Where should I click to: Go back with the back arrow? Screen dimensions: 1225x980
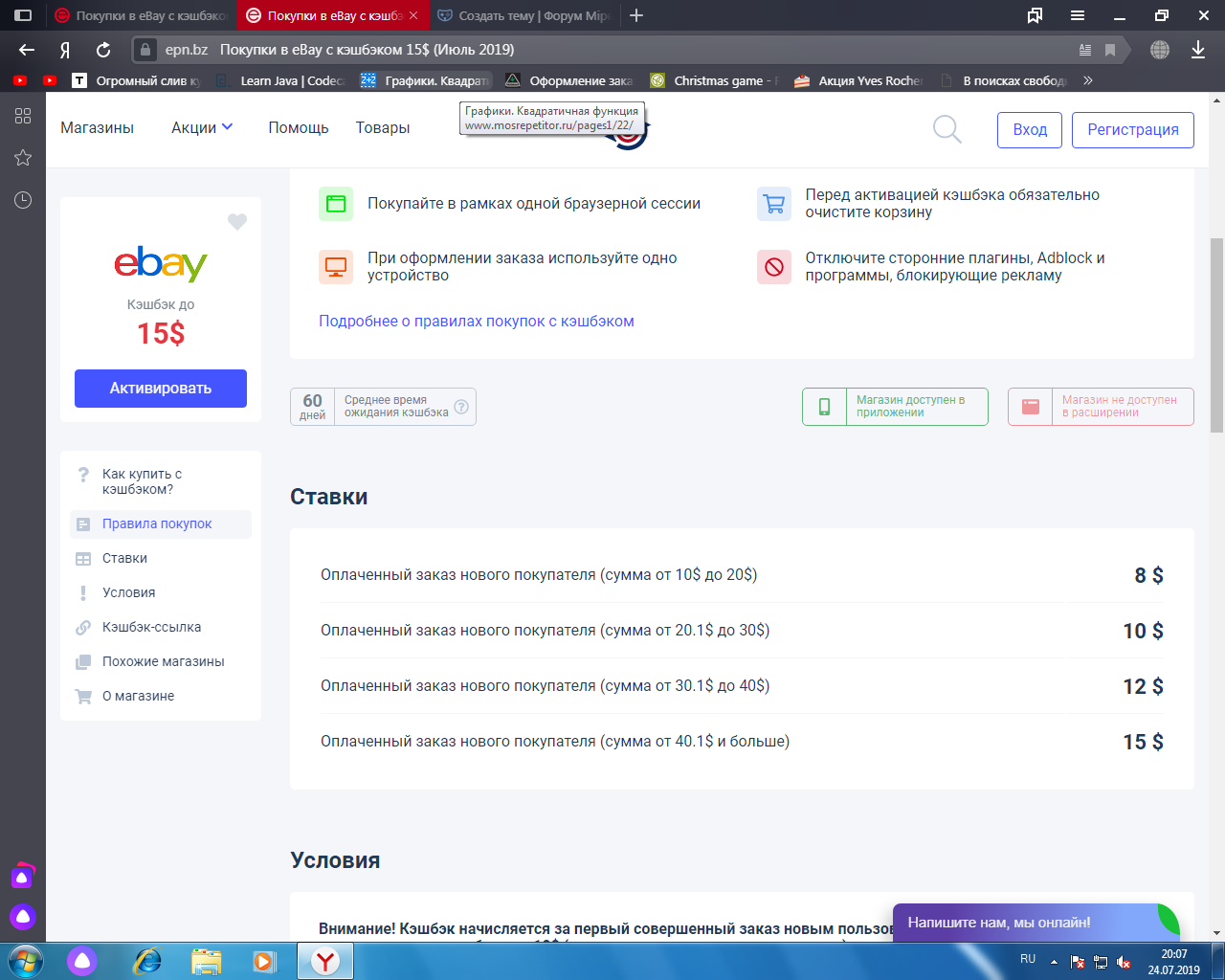pos(27,50)
